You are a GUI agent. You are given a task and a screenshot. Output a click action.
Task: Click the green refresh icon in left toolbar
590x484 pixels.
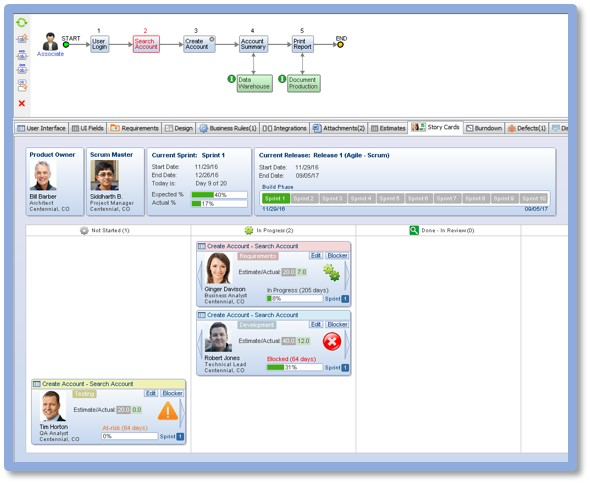22,23
